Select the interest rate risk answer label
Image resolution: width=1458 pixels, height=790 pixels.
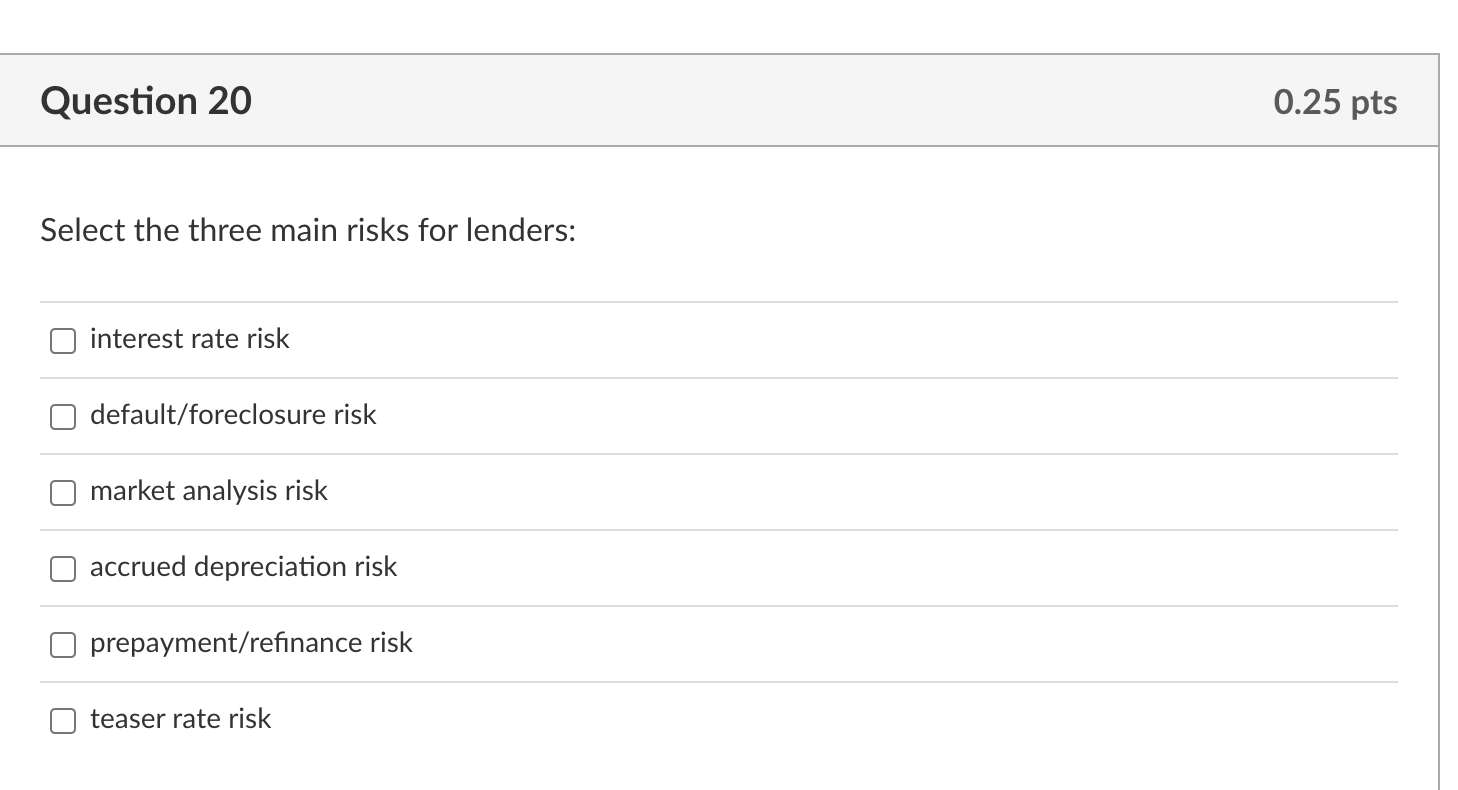pyautogui.click(x=189, y=339)
